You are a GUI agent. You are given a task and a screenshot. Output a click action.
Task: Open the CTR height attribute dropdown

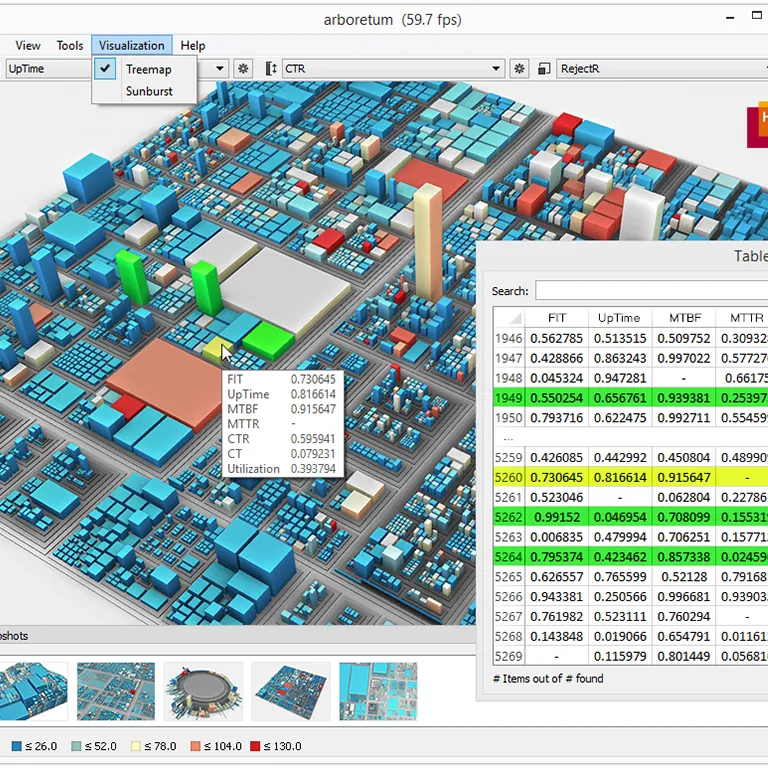pyautogui.click(x=393, y=69)
